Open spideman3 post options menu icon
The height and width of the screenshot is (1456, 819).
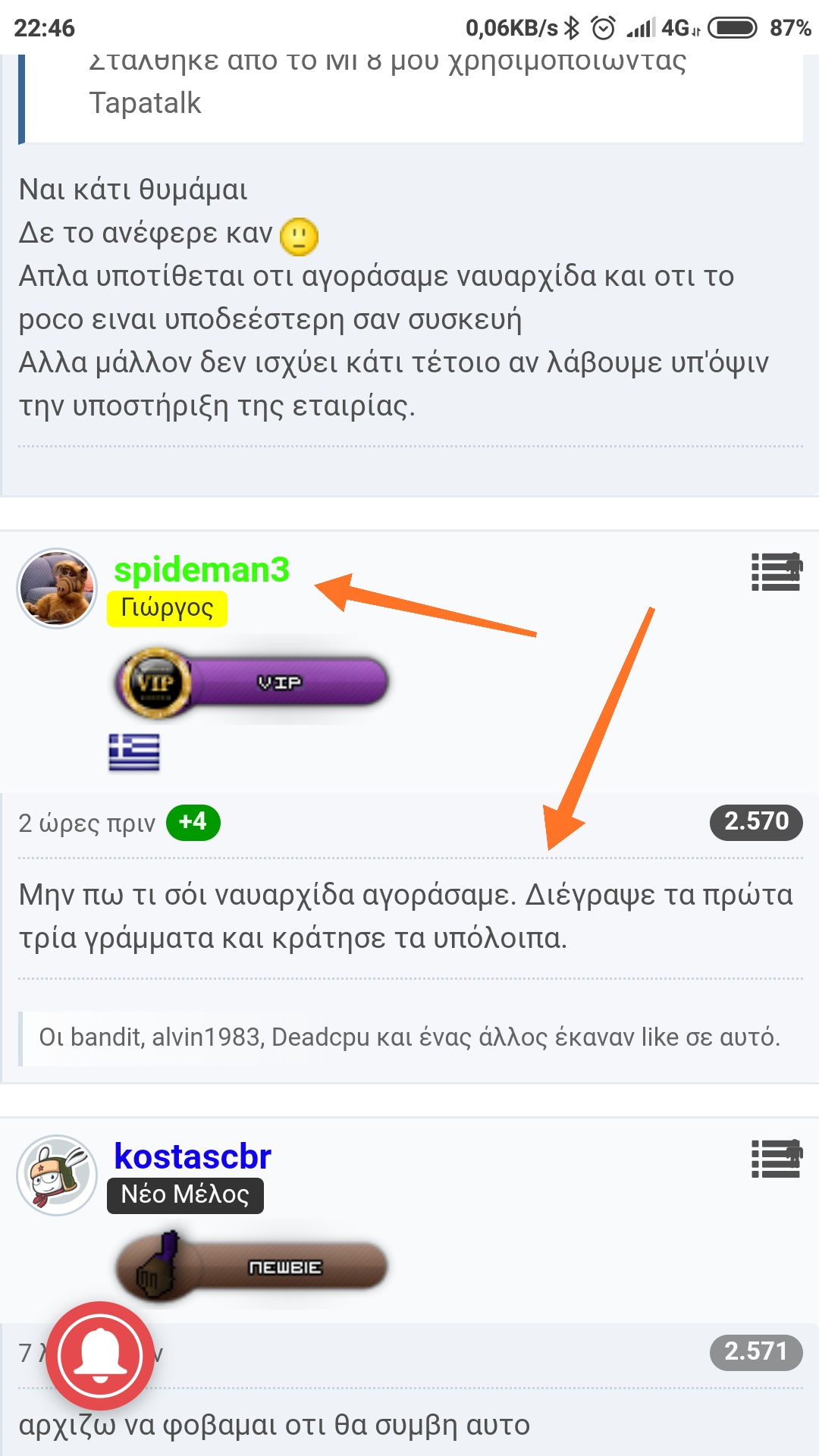click(777, 572)
